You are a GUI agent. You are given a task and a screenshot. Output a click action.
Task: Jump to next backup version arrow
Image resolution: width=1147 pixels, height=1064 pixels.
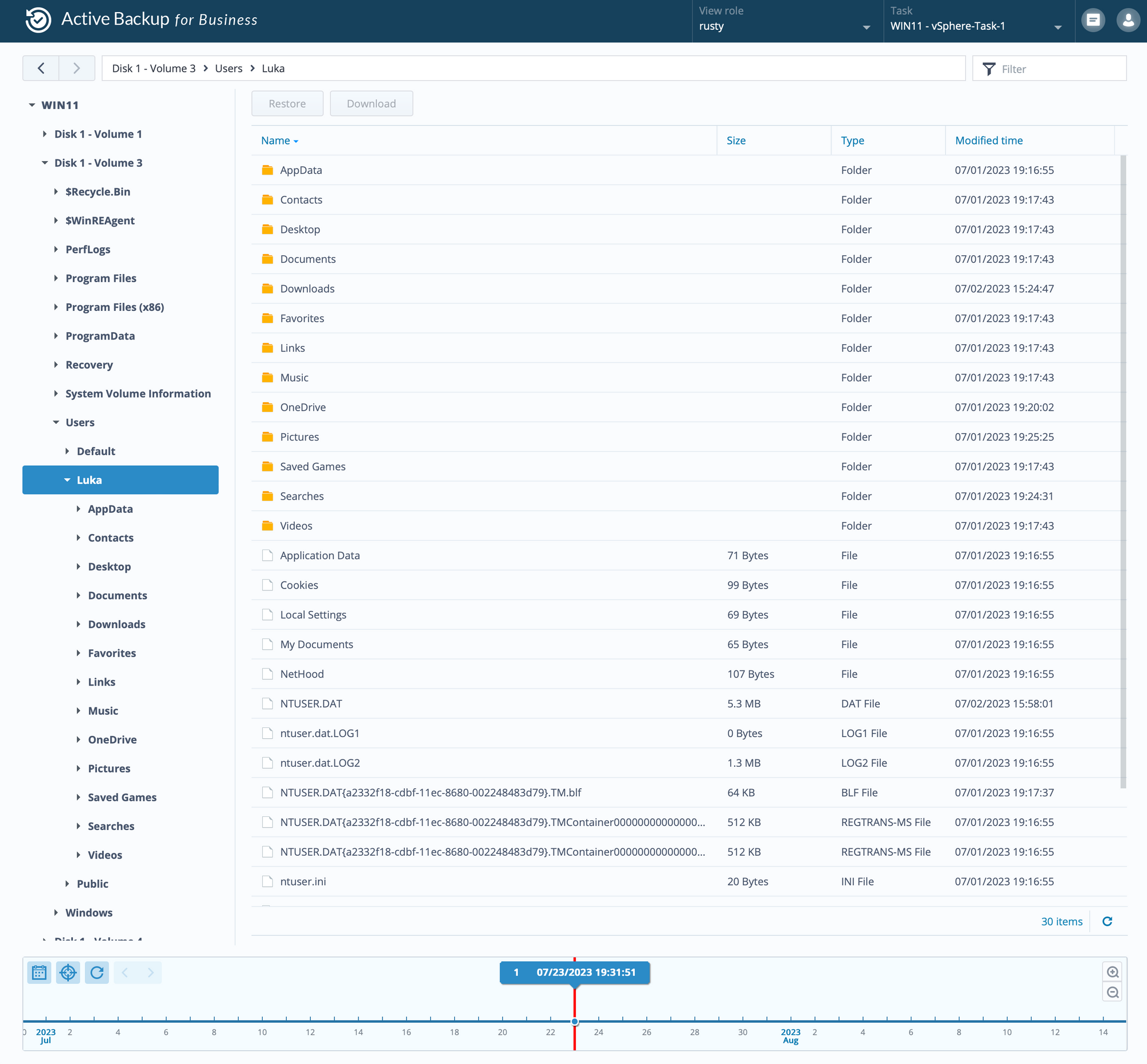point(150,972)
